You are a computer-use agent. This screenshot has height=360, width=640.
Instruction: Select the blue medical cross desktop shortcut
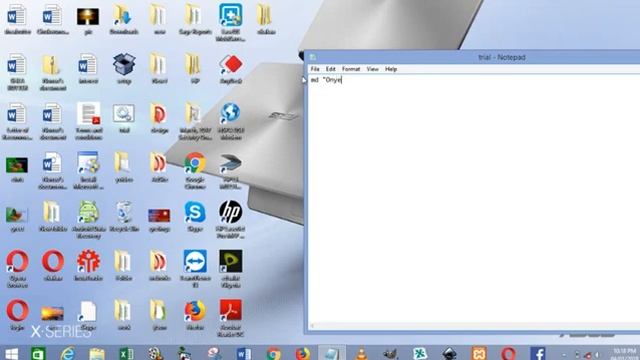(231, 16)
